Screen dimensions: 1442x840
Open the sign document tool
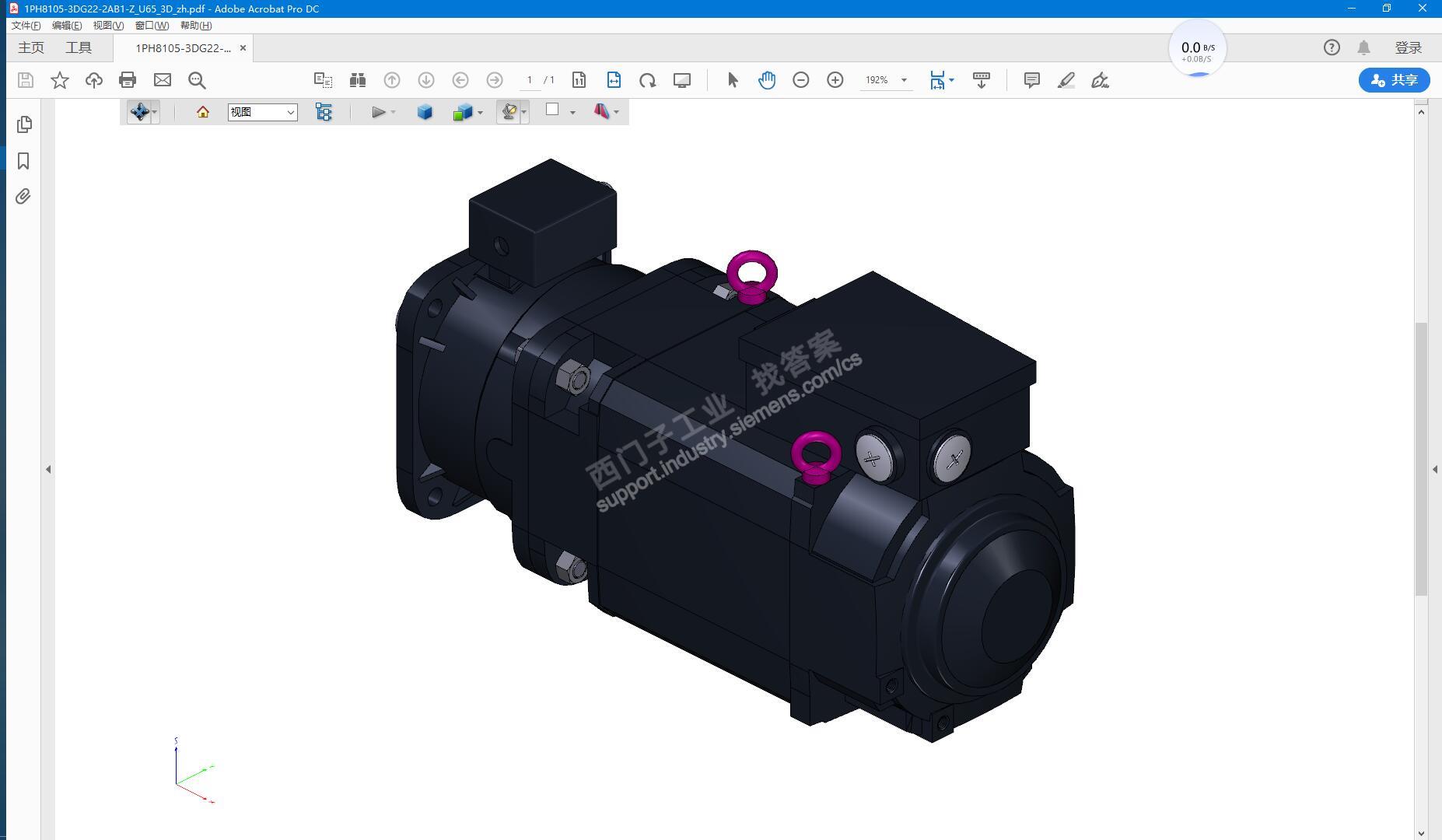point(1100,80)
